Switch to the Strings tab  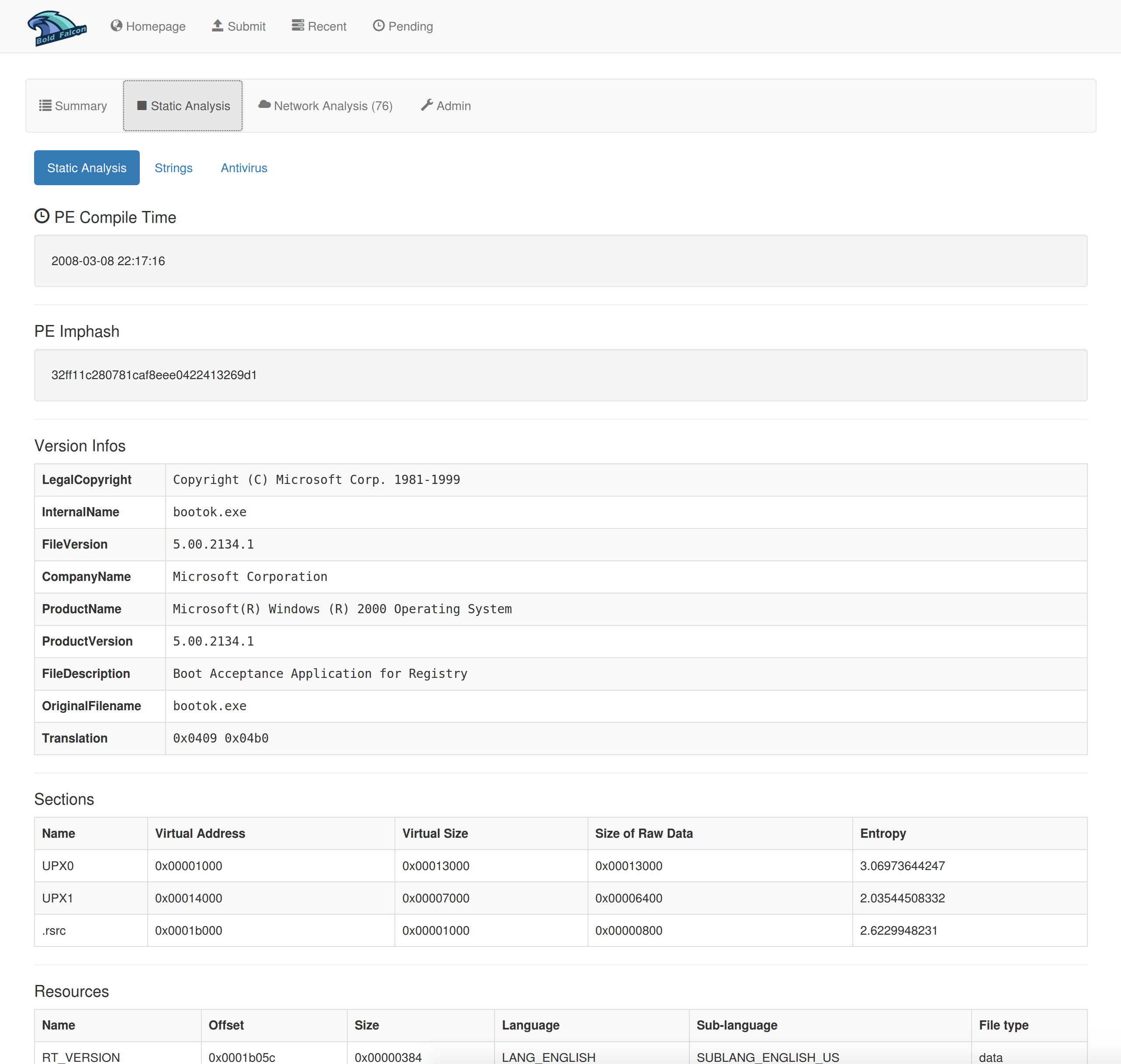pyautogui.click(x=173, y=168)
